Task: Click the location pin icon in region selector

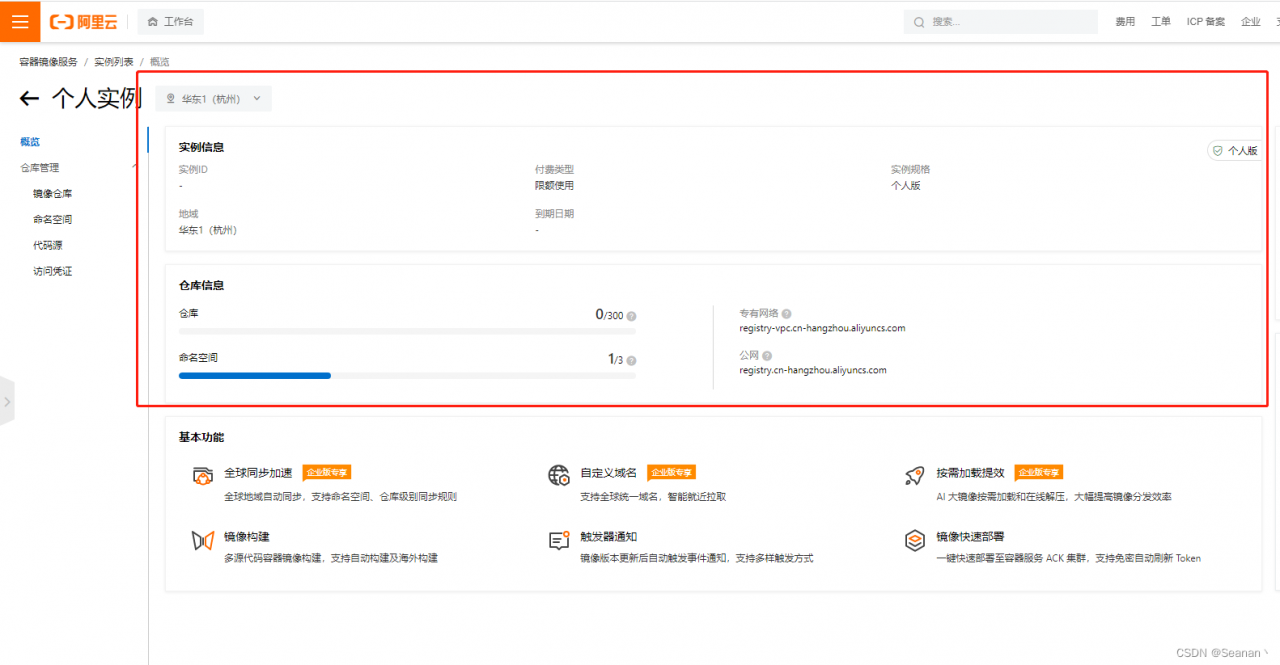Action: coord(170,99)
